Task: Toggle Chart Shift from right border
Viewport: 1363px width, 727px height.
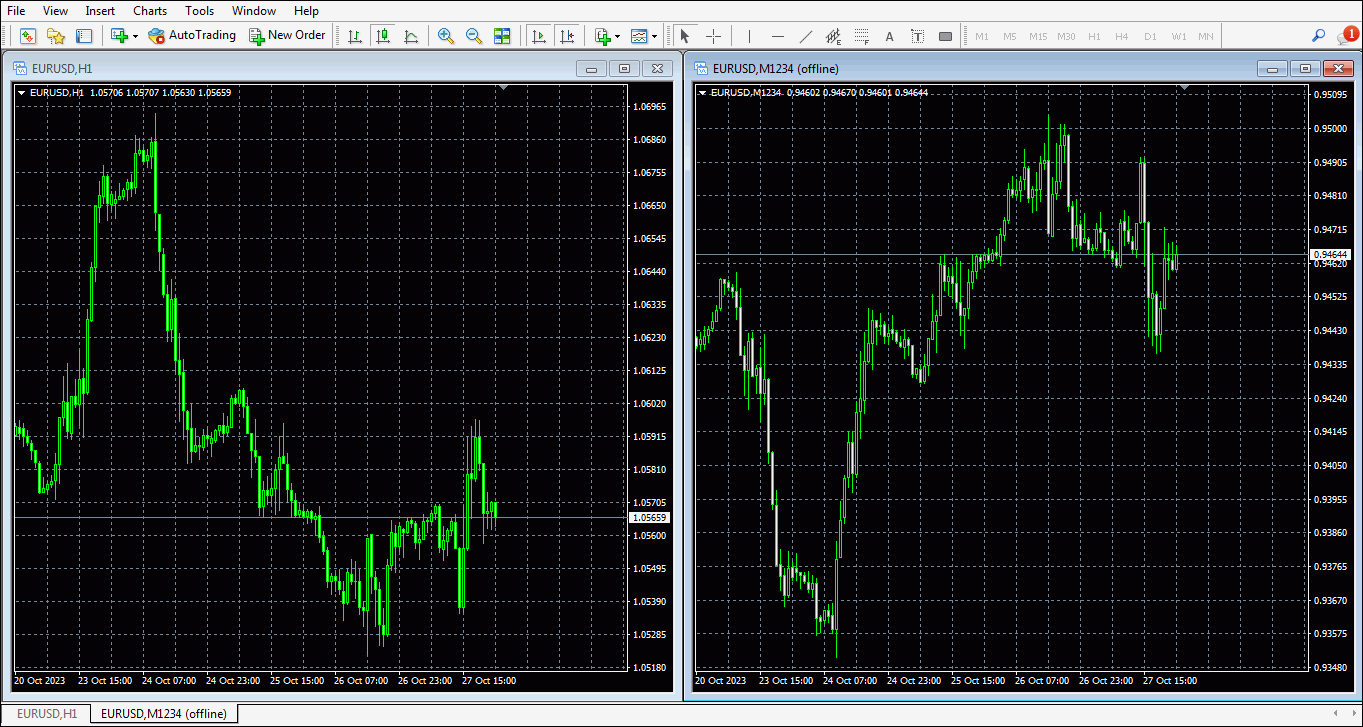Action: coord(567,36)
